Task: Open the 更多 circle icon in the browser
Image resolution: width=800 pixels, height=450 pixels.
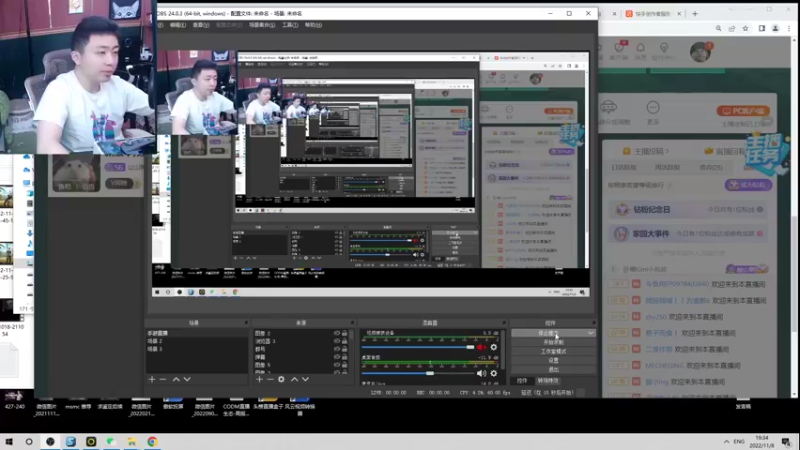Action: tap(653, 108)
